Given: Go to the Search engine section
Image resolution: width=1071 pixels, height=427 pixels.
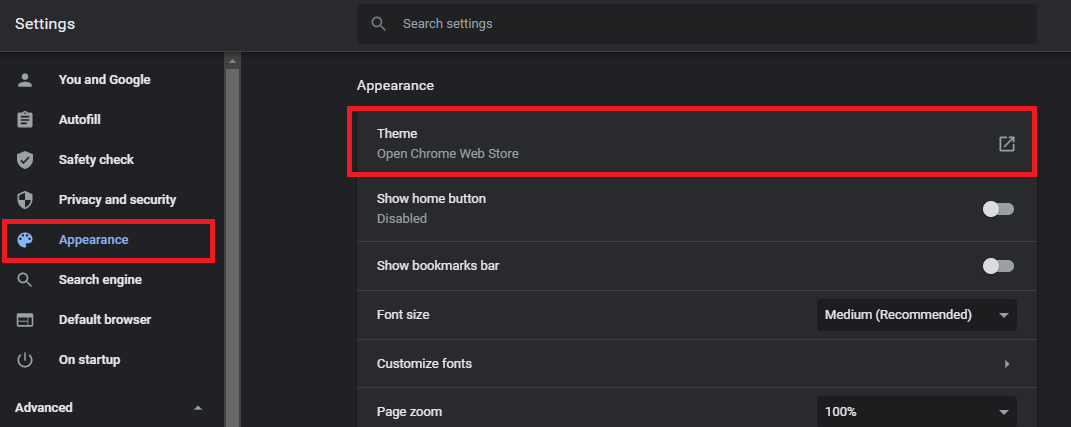Looking at the screenshot, I should (100, 279).
